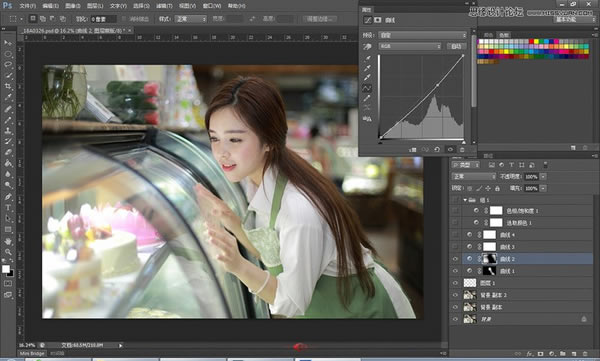Pick the red swatch in Swatches panel
Screen dimensions: 600x361
coord(532,41)
